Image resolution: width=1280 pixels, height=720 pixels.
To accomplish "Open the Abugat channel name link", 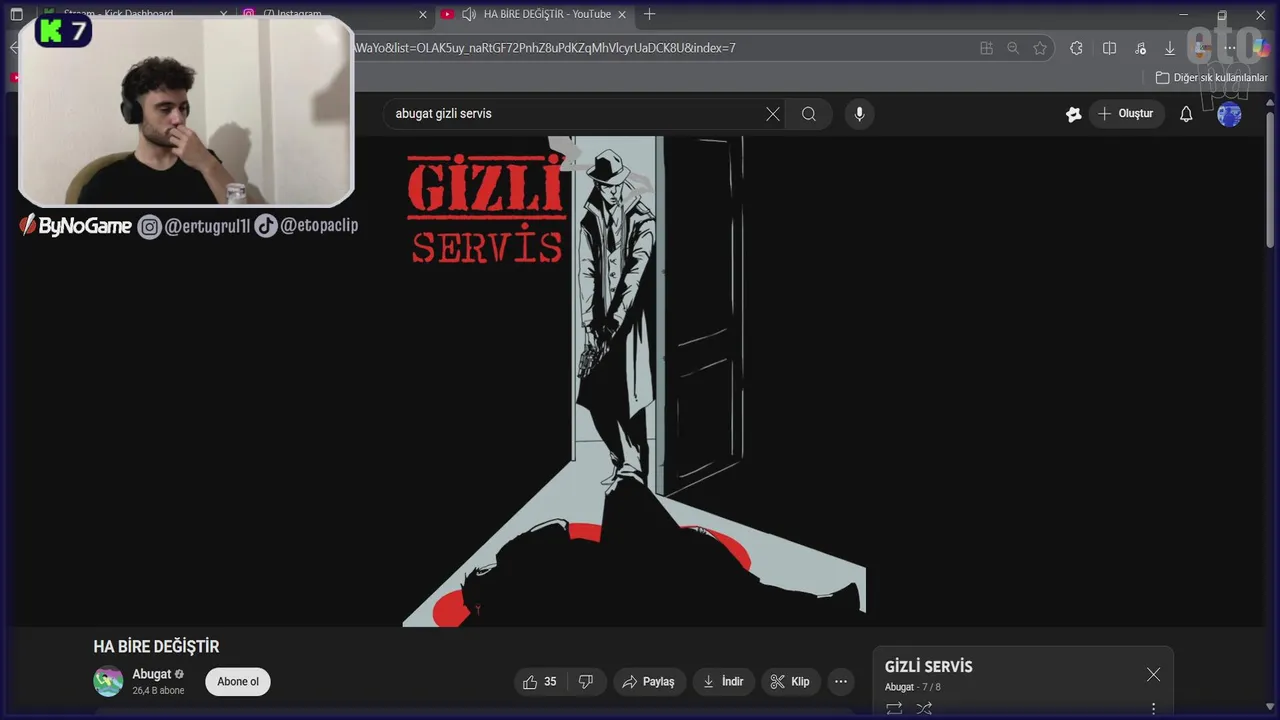I will [x=152, y=675].
